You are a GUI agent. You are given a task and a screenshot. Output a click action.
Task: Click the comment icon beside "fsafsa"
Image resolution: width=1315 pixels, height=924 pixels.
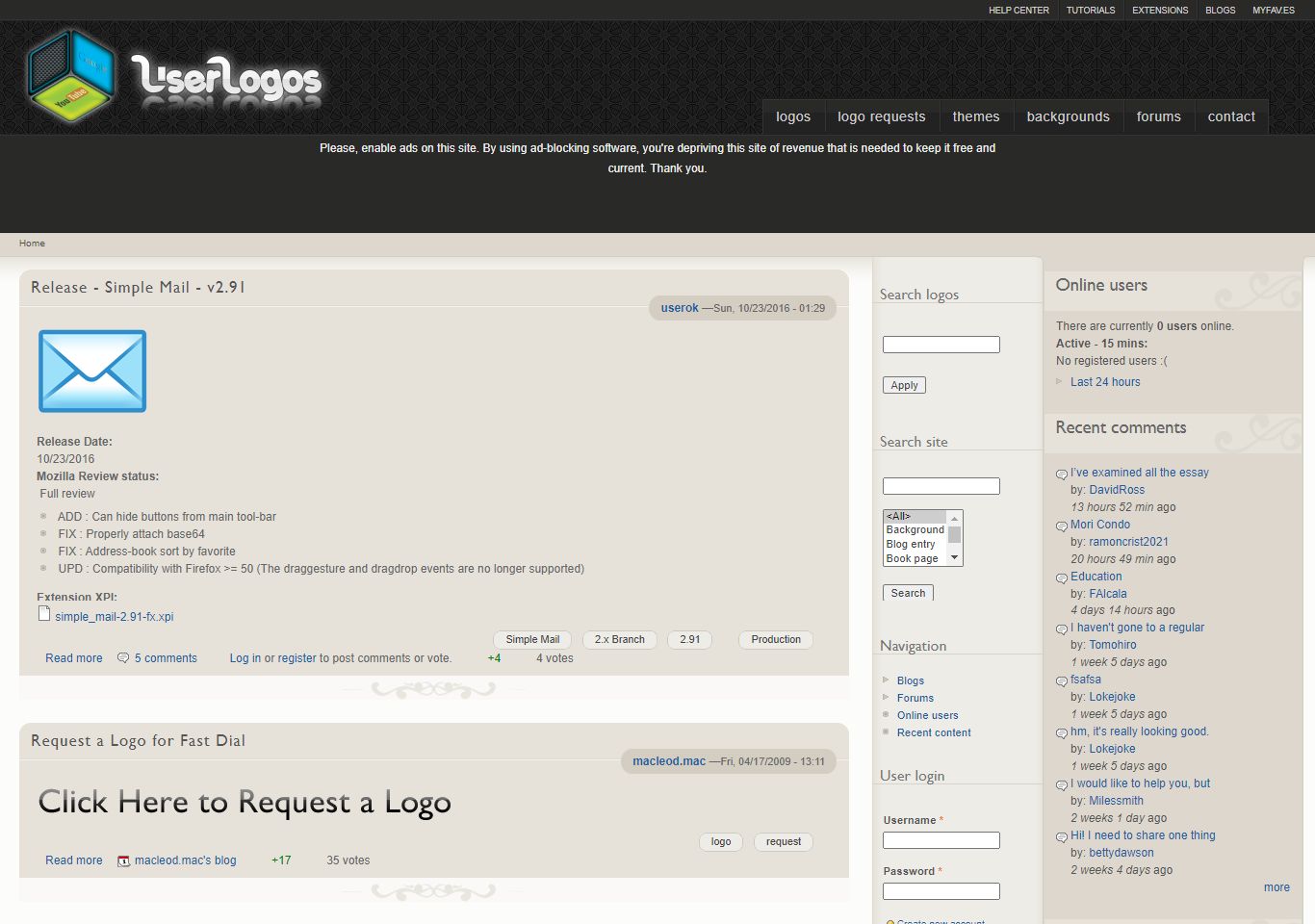click(x=1062, y=680)
